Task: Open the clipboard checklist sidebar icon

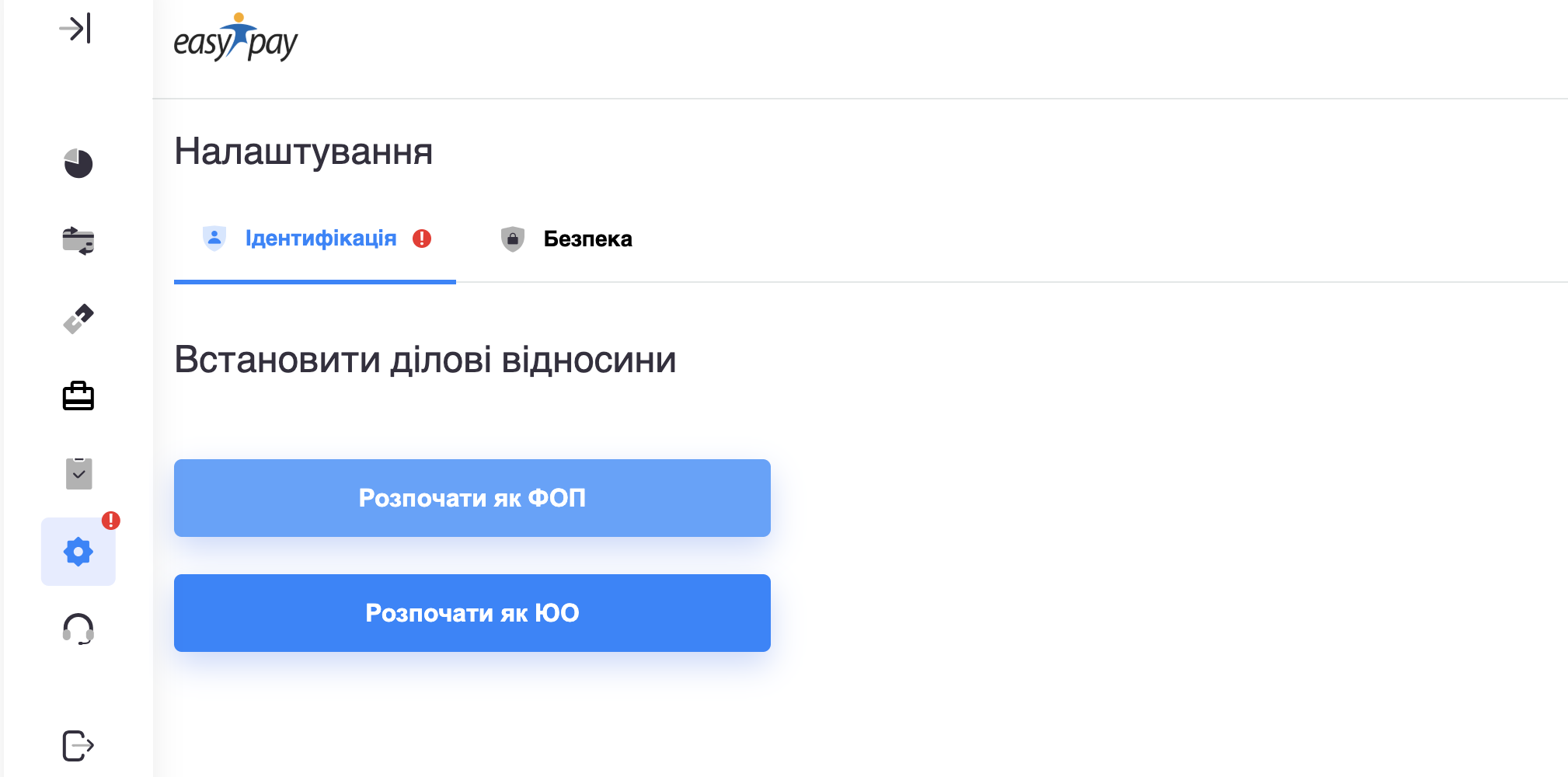Action: pyautogui.click(x=78, y=474)
